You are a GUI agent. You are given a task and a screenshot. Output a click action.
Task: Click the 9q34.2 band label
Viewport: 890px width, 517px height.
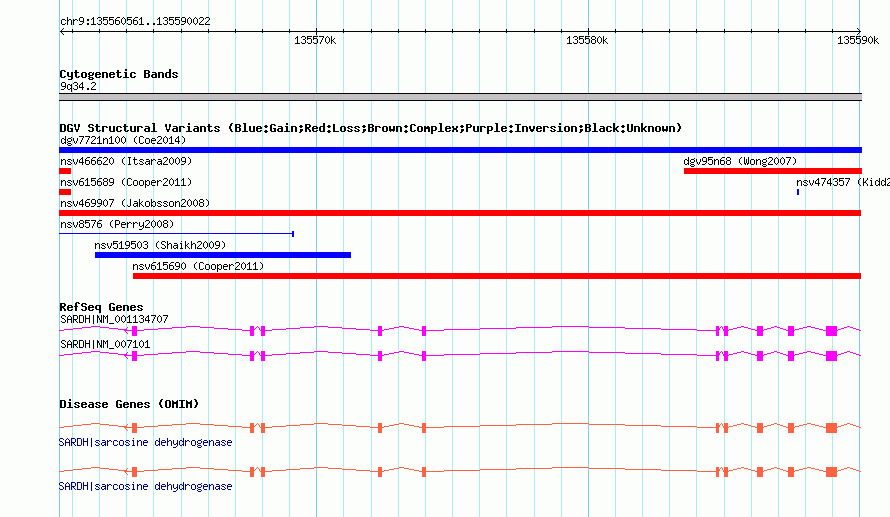tap(78, 86)
